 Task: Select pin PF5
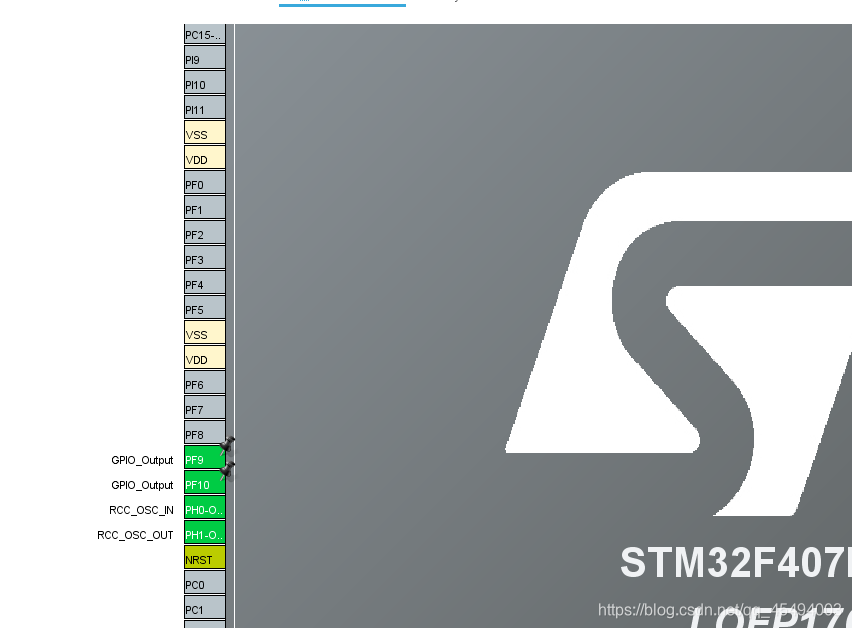point(205,309)
